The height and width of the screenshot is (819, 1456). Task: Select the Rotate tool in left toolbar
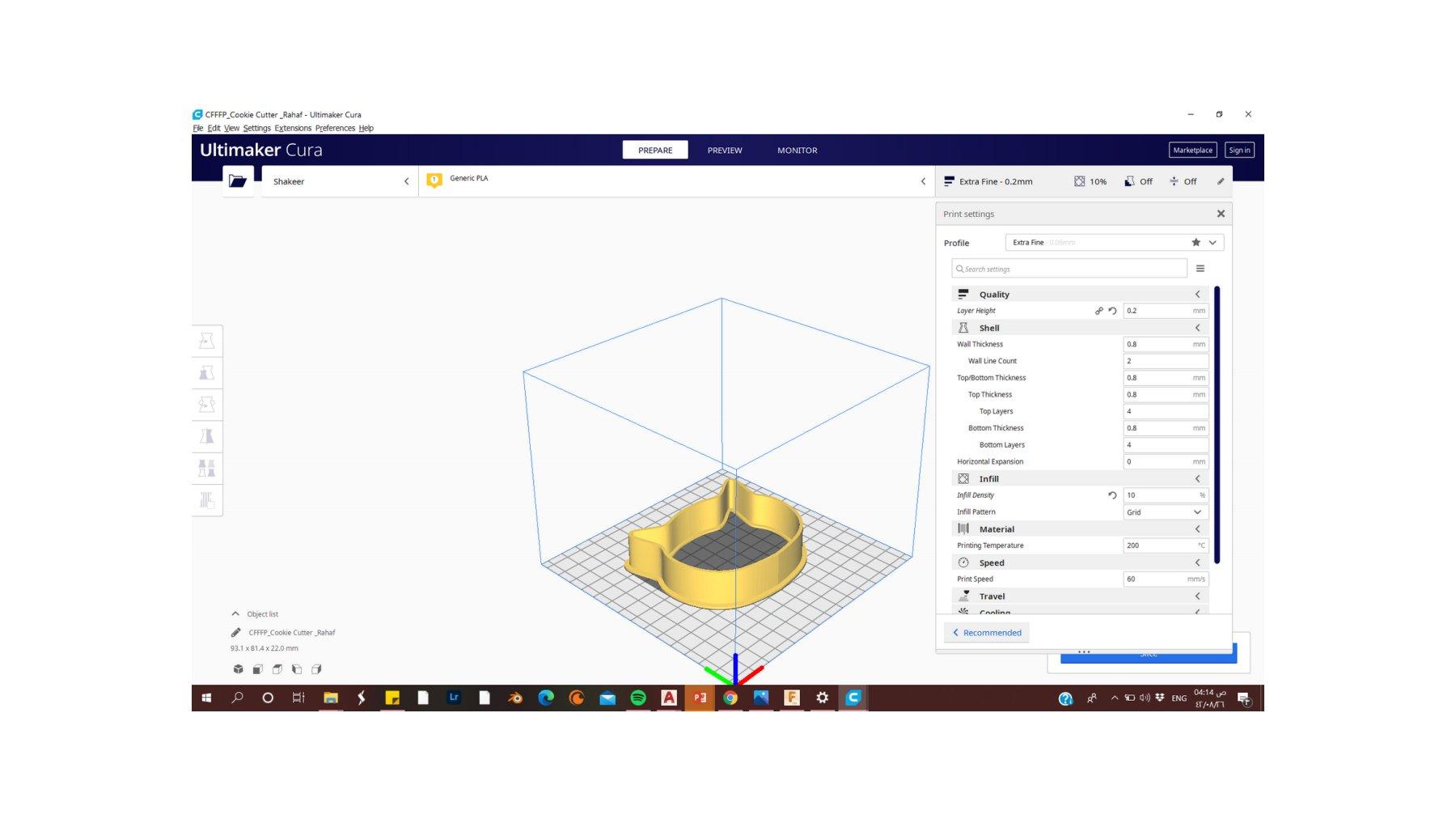coord(207,404)
